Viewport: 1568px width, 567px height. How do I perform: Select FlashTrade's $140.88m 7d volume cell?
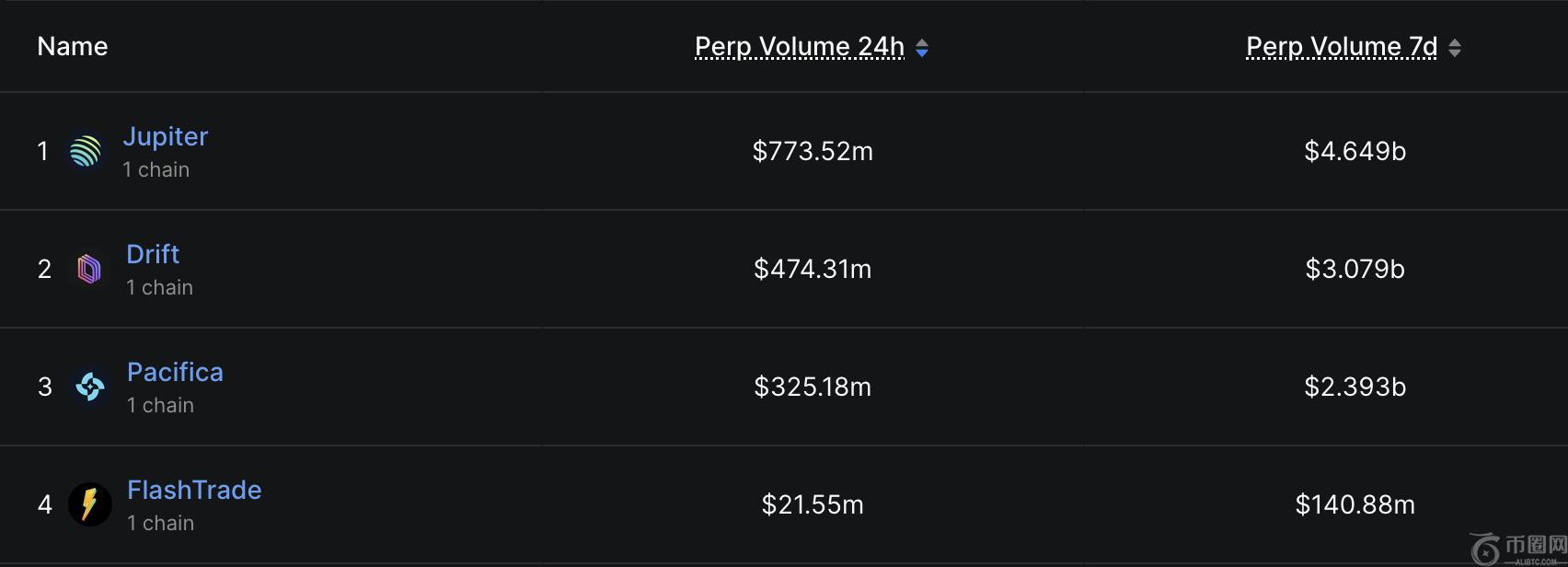(x=1355, y=504)
